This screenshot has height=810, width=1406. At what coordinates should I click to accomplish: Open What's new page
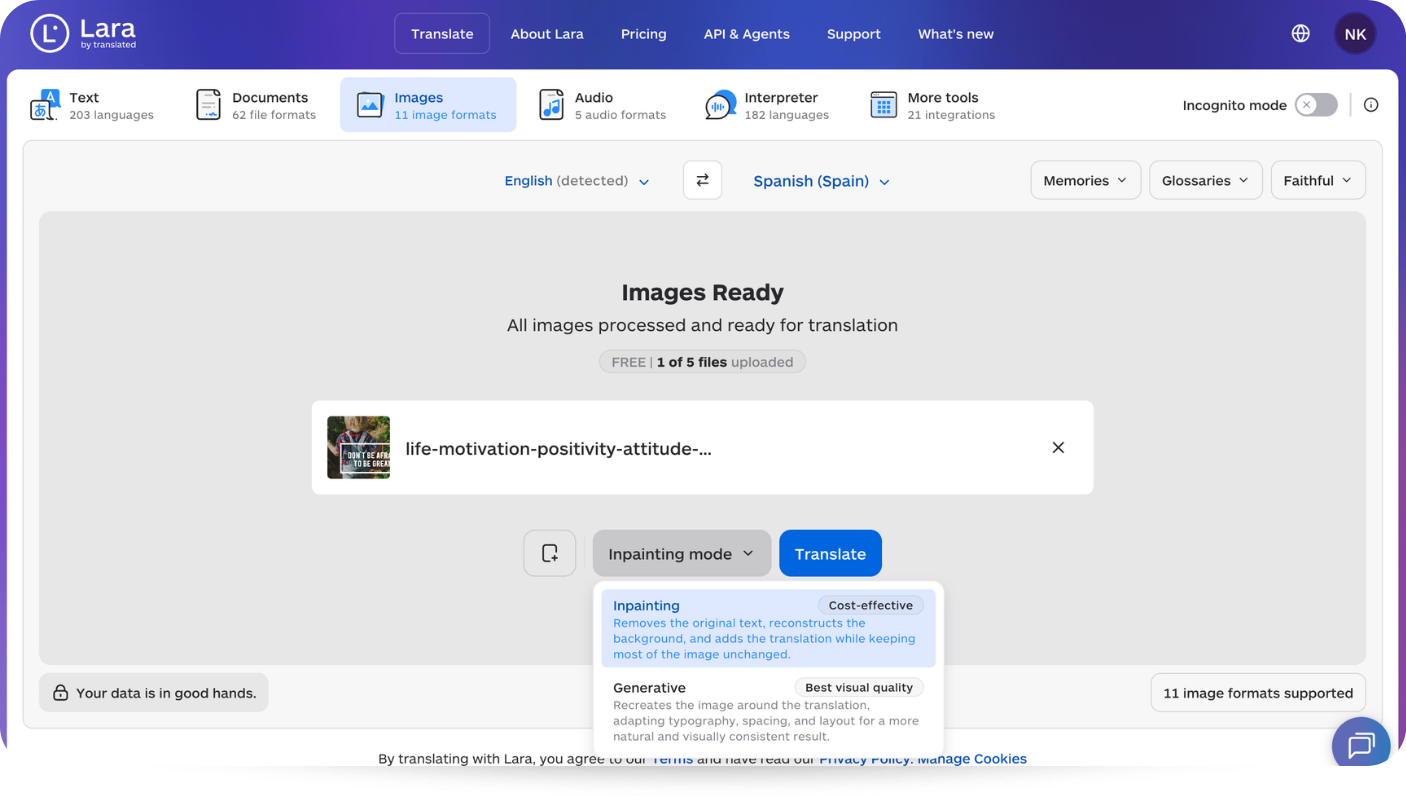coord(956,34)
